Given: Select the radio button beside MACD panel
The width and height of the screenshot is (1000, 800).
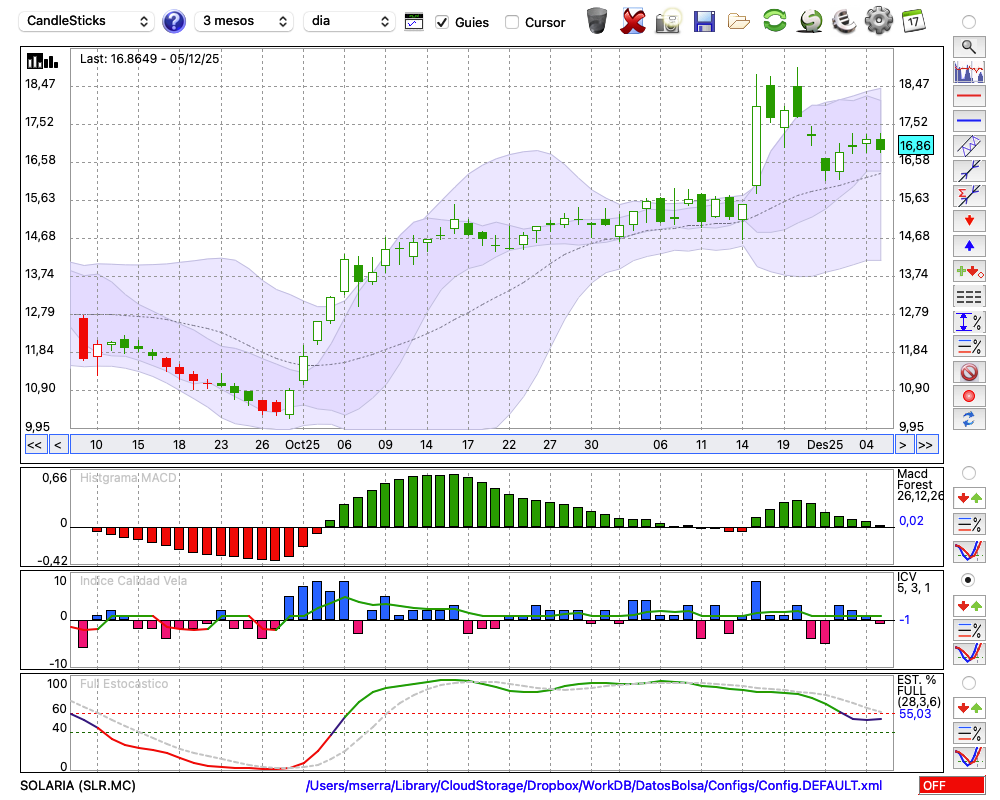Looking at the screenshot, I should pyautogui.click(x=968, y=472).
